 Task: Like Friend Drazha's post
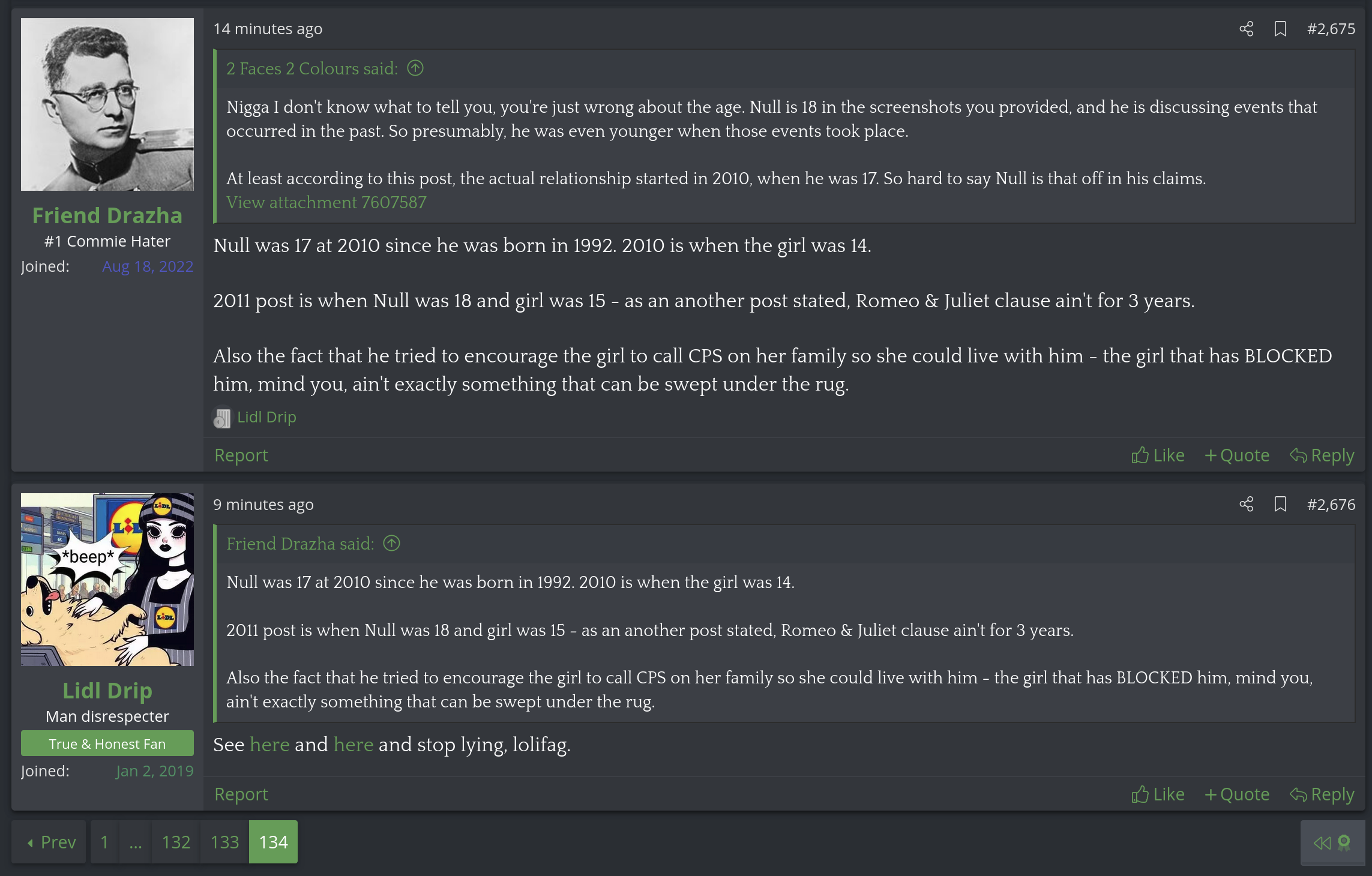1158,455
